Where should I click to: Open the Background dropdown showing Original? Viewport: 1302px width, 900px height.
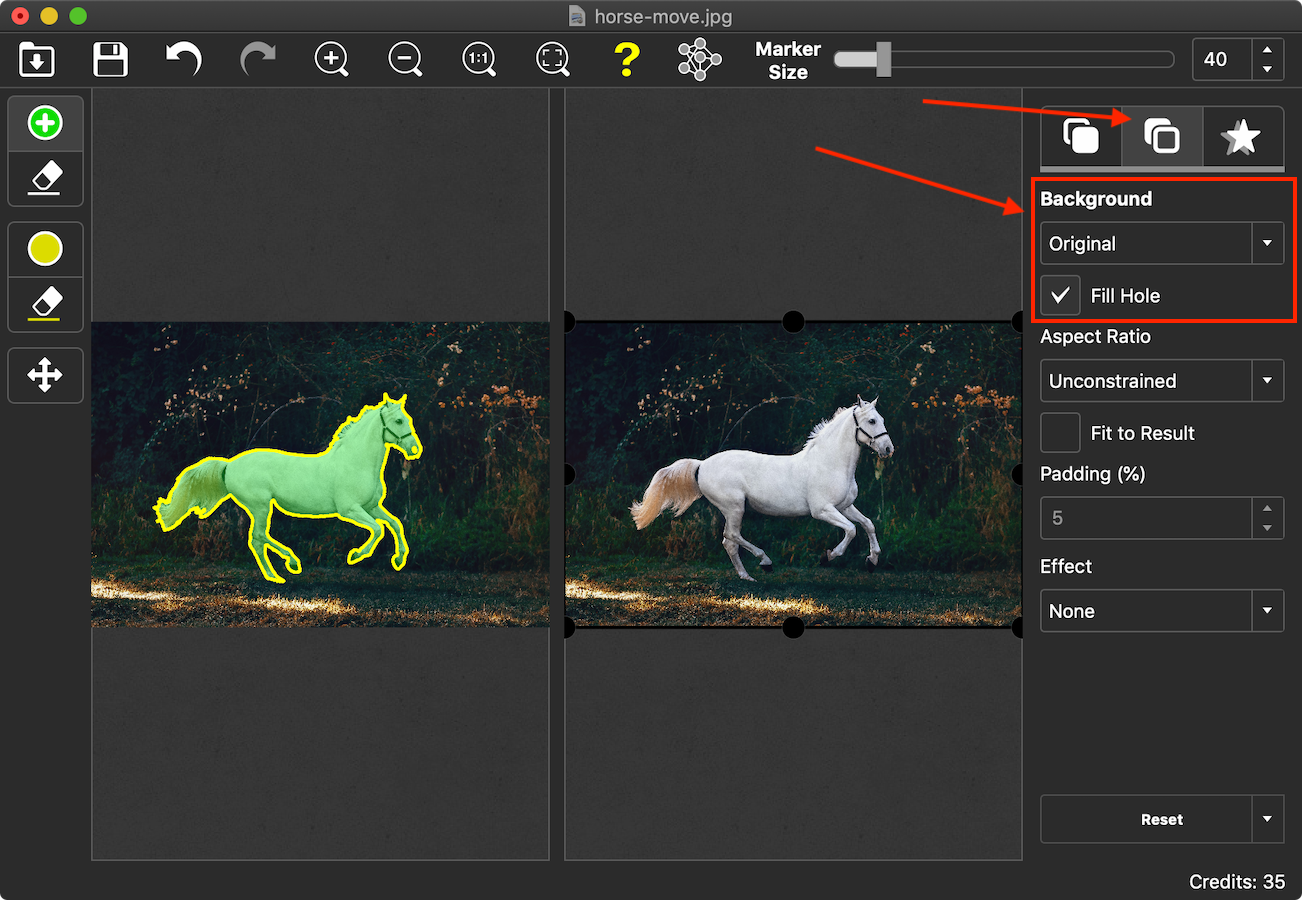point(1161,244)
